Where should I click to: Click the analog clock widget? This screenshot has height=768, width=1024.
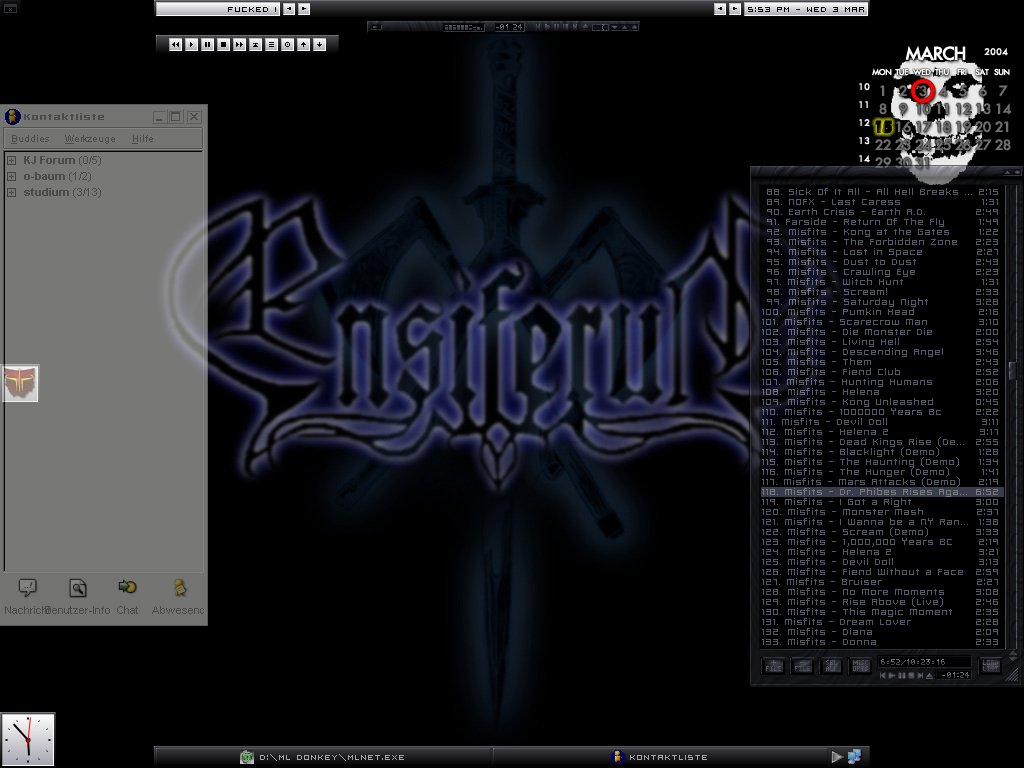pyautogui.click(x=27, y=739)
